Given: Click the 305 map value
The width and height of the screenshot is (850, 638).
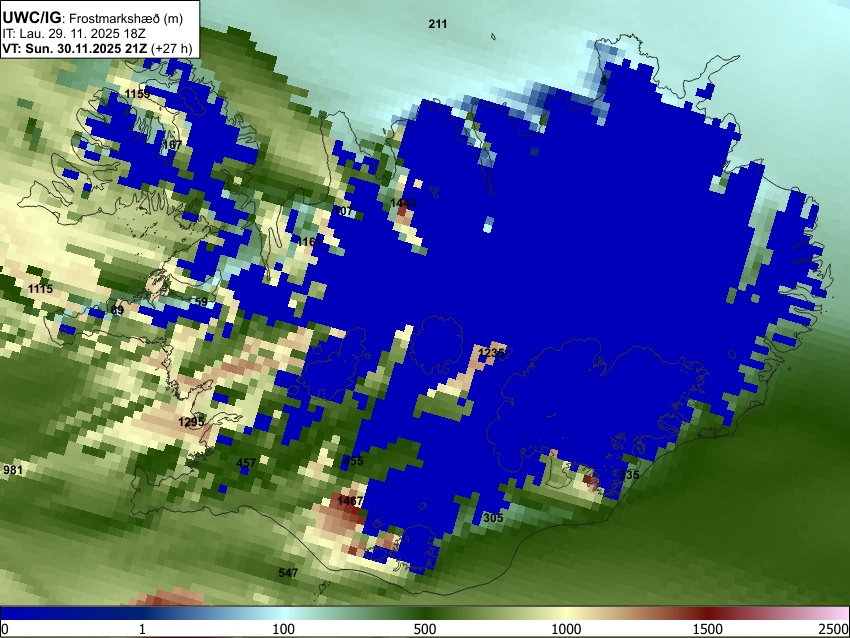Looking at the screenshot, I should point(493,518).
